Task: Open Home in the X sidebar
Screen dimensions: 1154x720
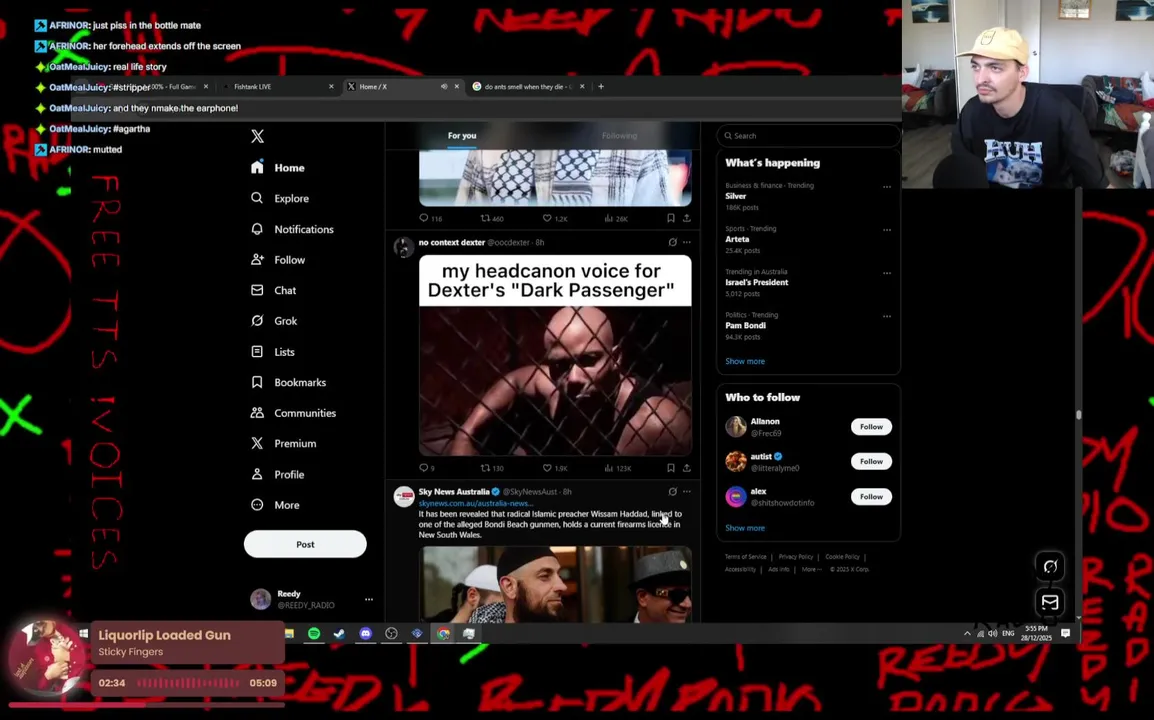Action: (x=277, y=168)
